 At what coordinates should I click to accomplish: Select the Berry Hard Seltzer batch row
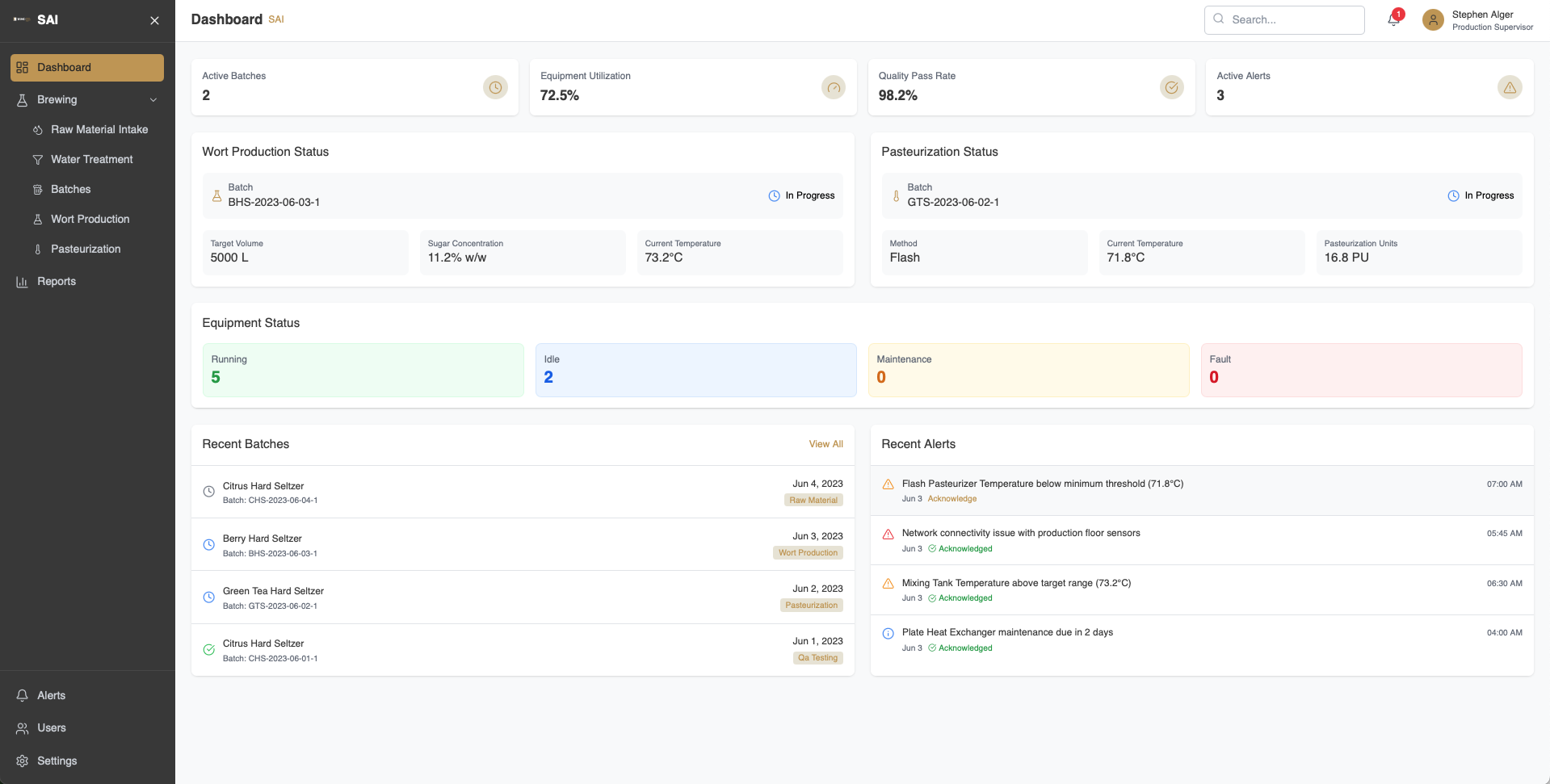click(x=523, y=545)
